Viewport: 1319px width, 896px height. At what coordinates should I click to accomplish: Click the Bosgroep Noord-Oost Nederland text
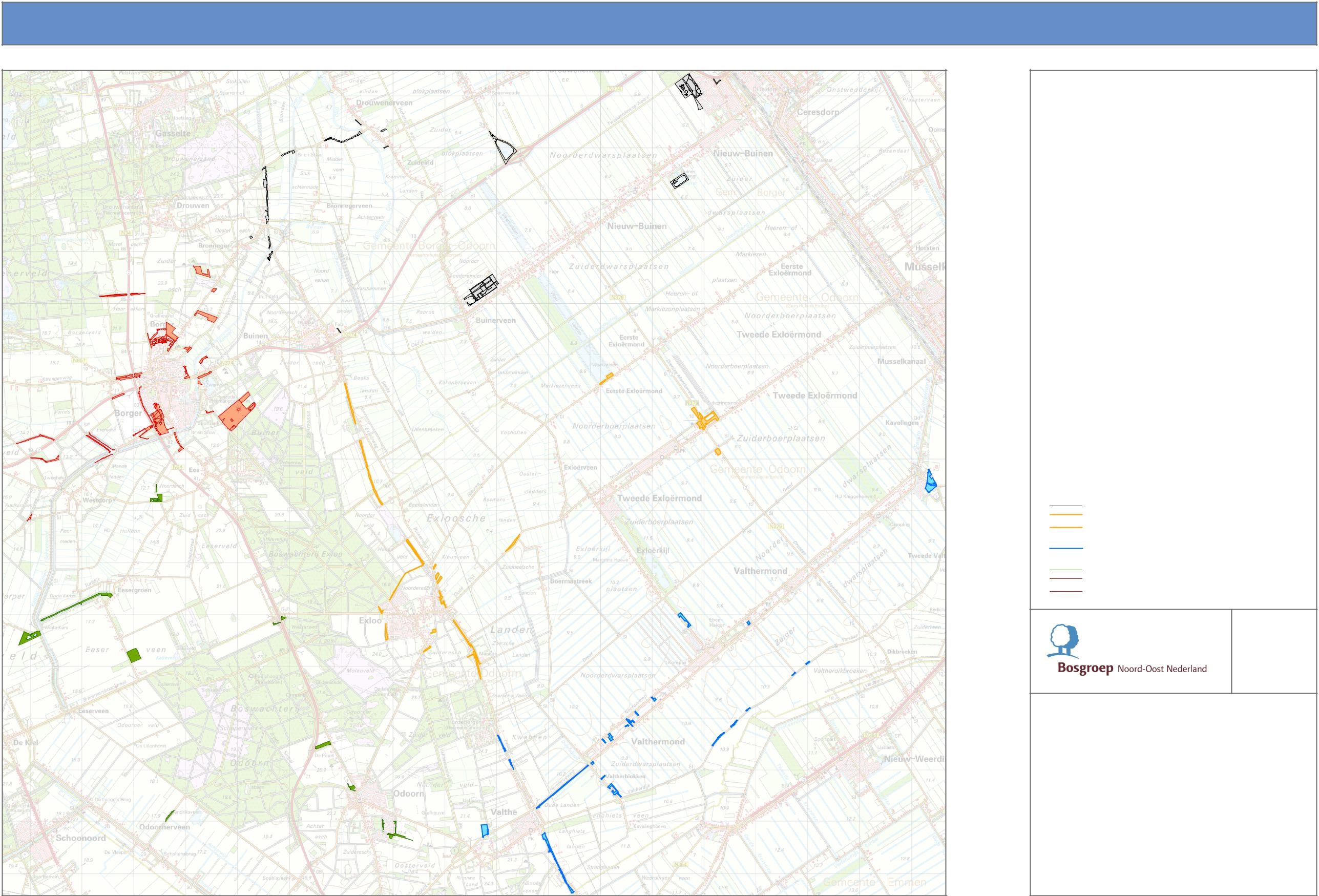click(1132, 669)
